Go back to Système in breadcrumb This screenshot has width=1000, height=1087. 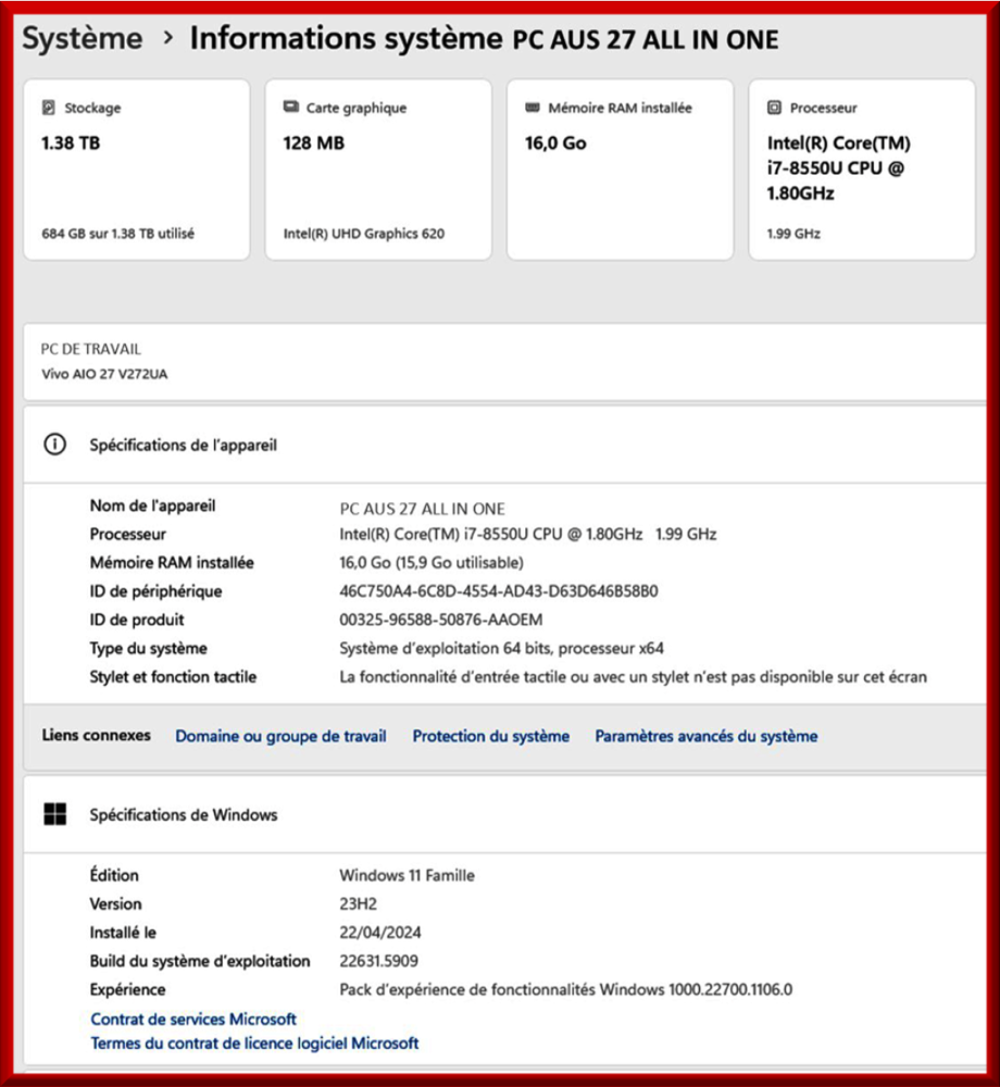(x=82, y=38)
